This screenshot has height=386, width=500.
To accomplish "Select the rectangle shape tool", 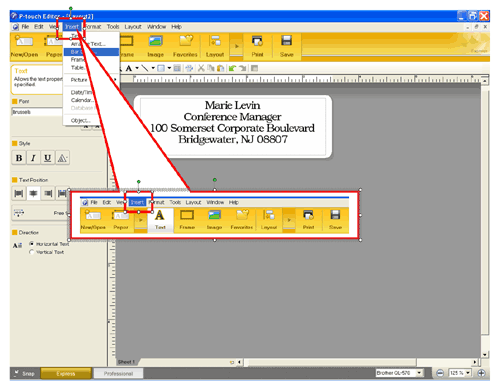I will point(161,69).
